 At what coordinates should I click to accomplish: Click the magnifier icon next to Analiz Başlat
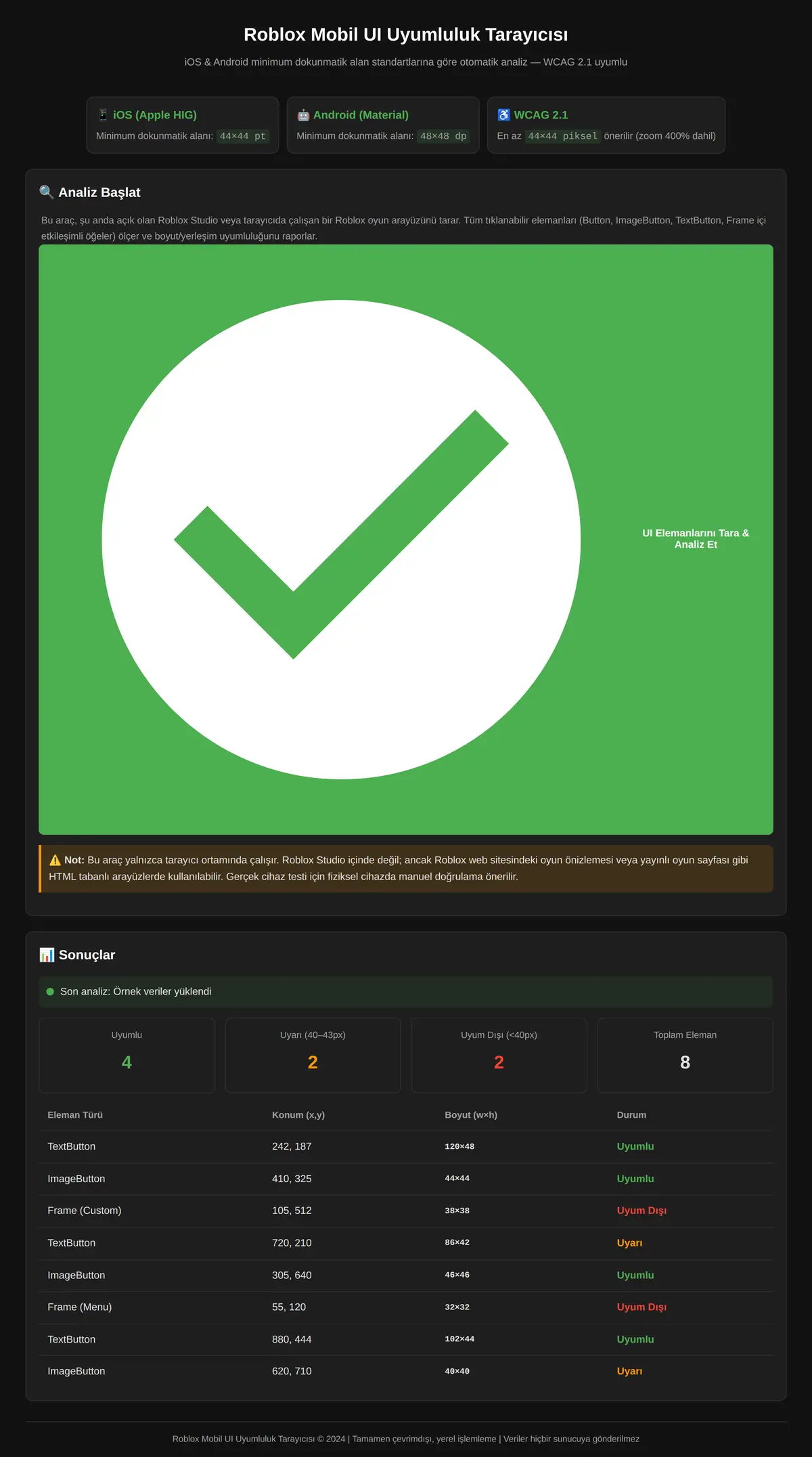47,192
